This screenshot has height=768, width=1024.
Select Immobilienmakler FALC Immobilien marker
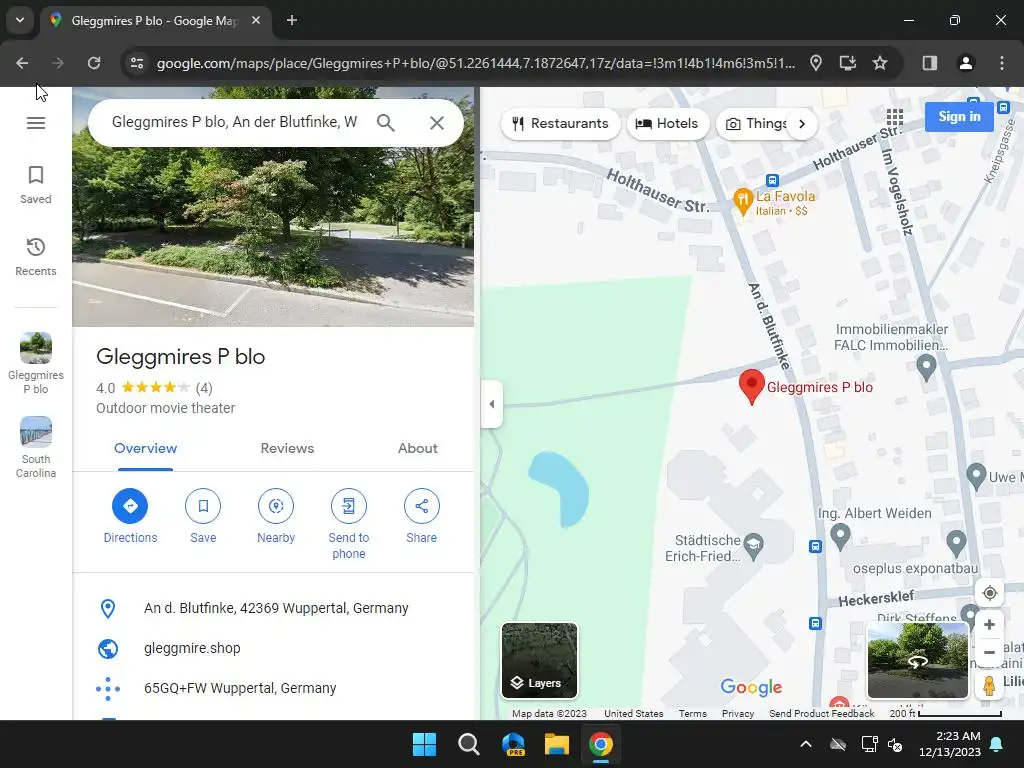pos(926,368)
